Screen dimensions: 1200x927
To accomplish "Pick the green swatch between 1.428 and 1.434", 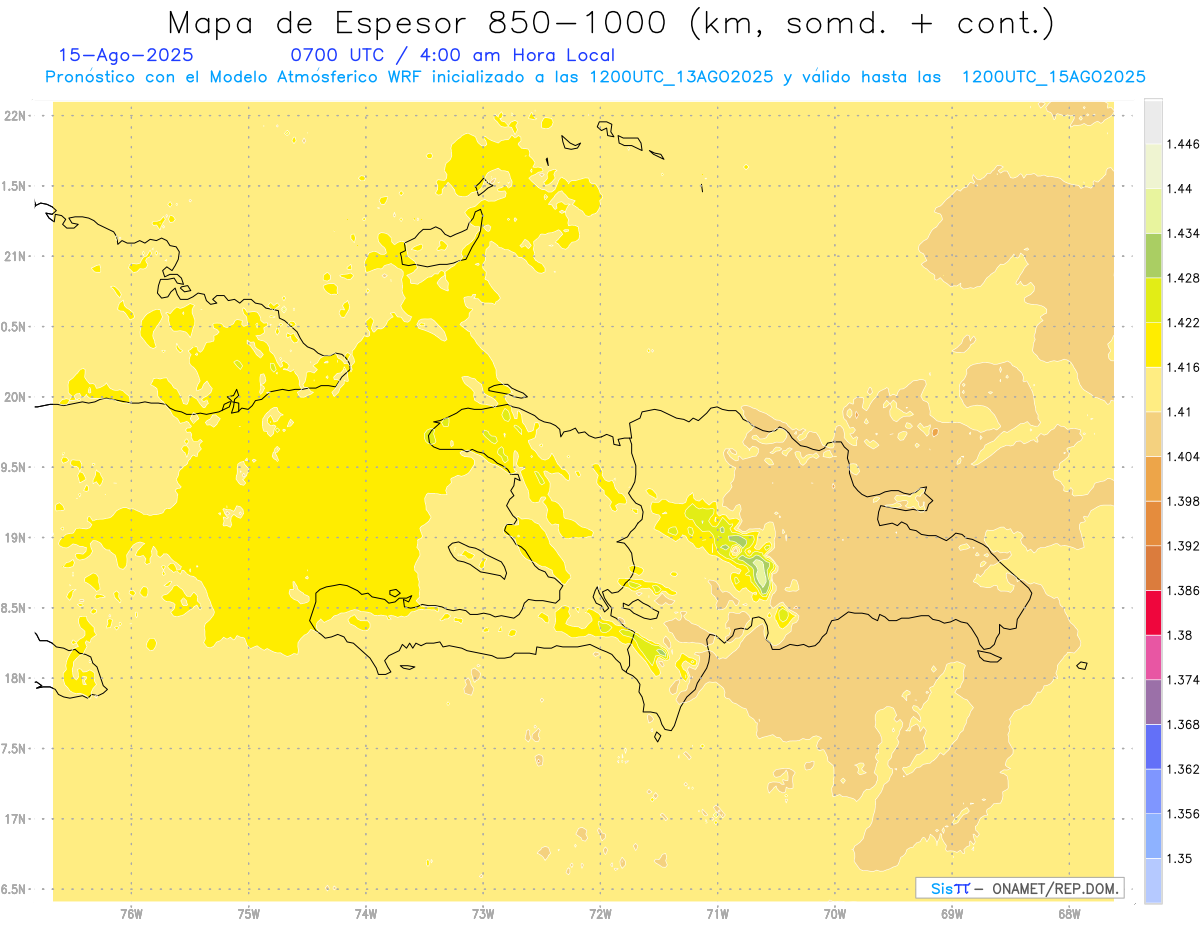I will pos(1153,255).
